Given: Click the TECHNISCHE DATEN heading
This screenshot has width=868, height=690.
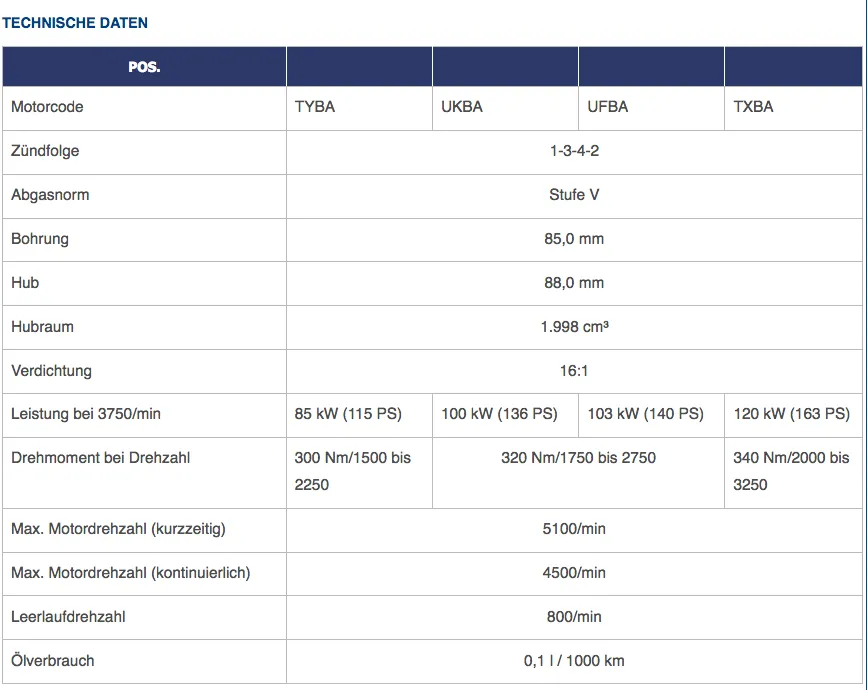Looking at the screenshot, I should click(x=75, y=22).
